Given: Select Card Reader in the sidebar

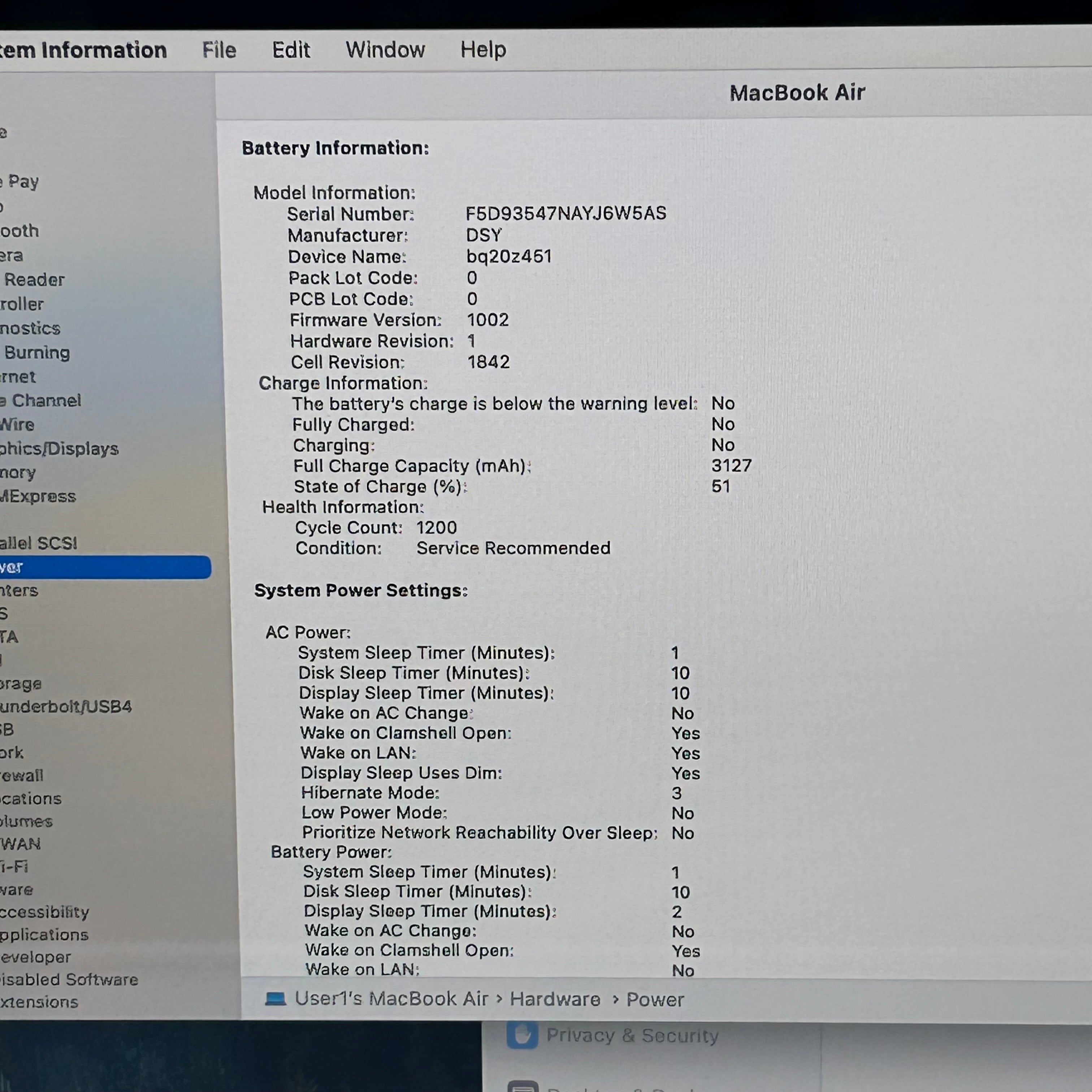Looking at the screenshot, I should tap(33, 280).
